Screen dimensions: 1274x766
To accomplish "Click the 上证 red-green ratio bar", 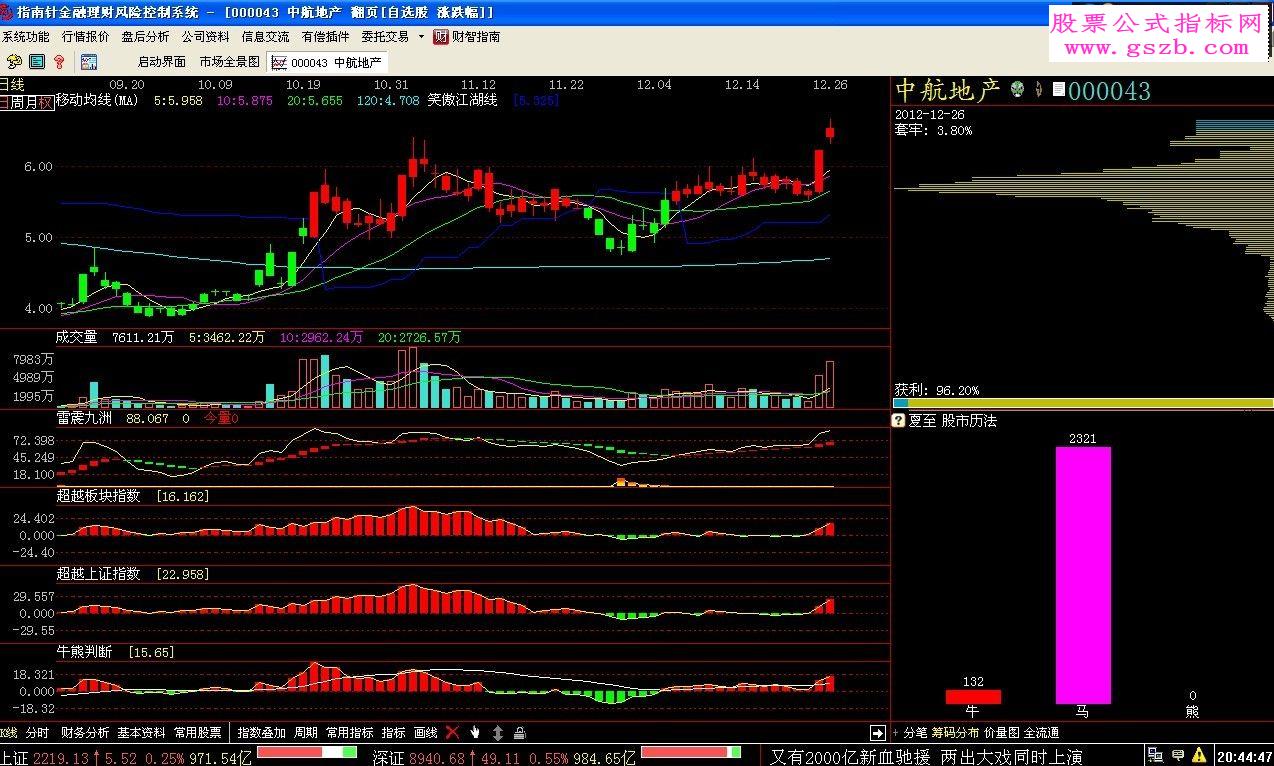I will pyautogui.click(x=306, y=752).
